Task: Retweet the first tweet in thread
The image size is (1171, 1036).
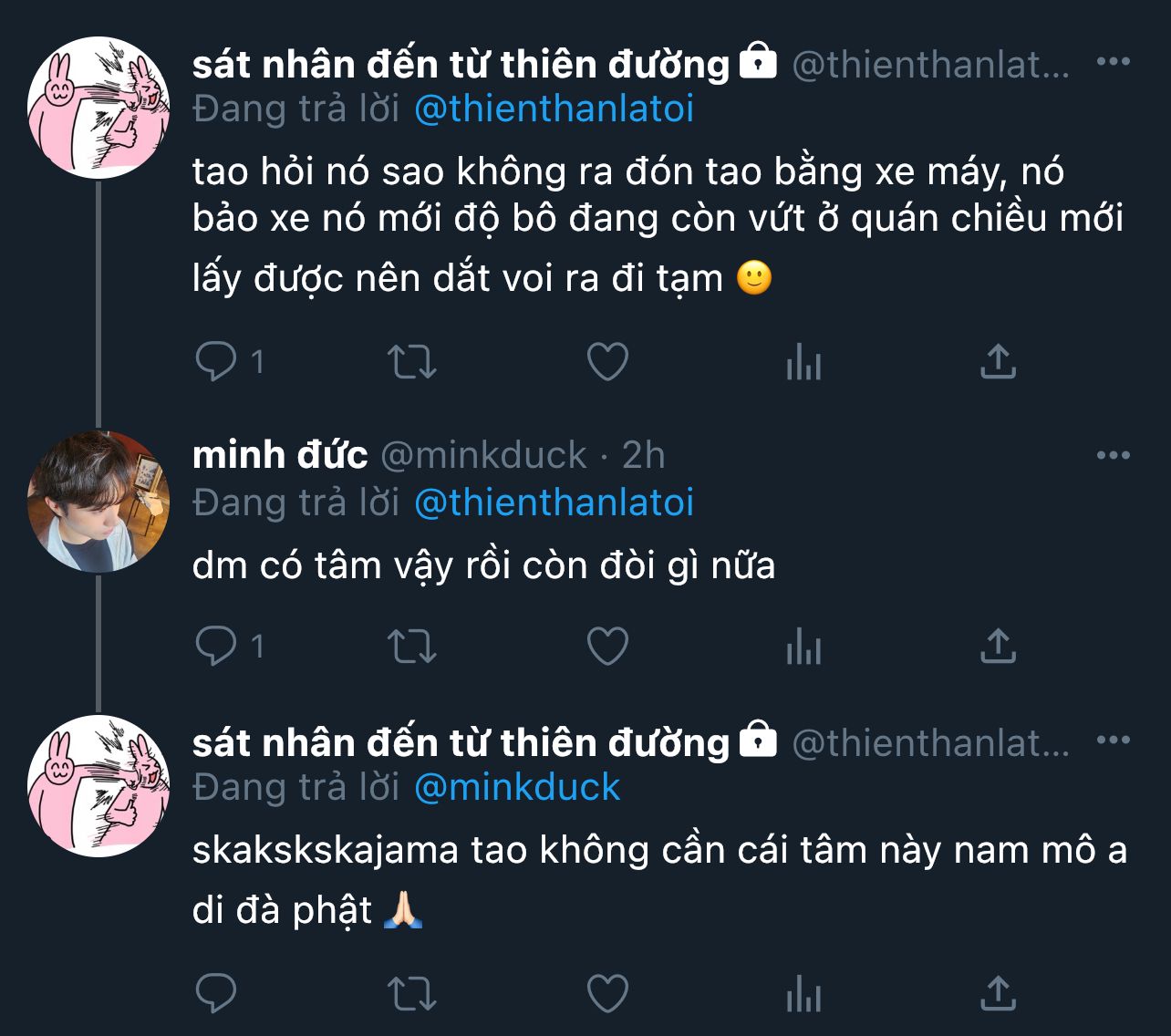Action: [x=412, y=361]
